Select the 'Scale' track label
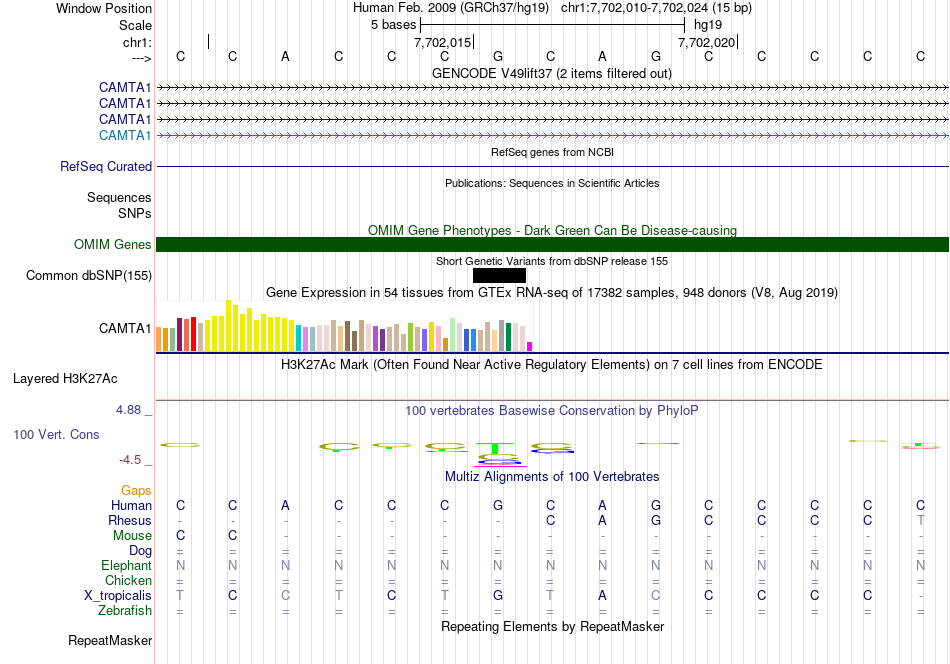The width and height of the screenshot is (950, 664). click(135, 25)
